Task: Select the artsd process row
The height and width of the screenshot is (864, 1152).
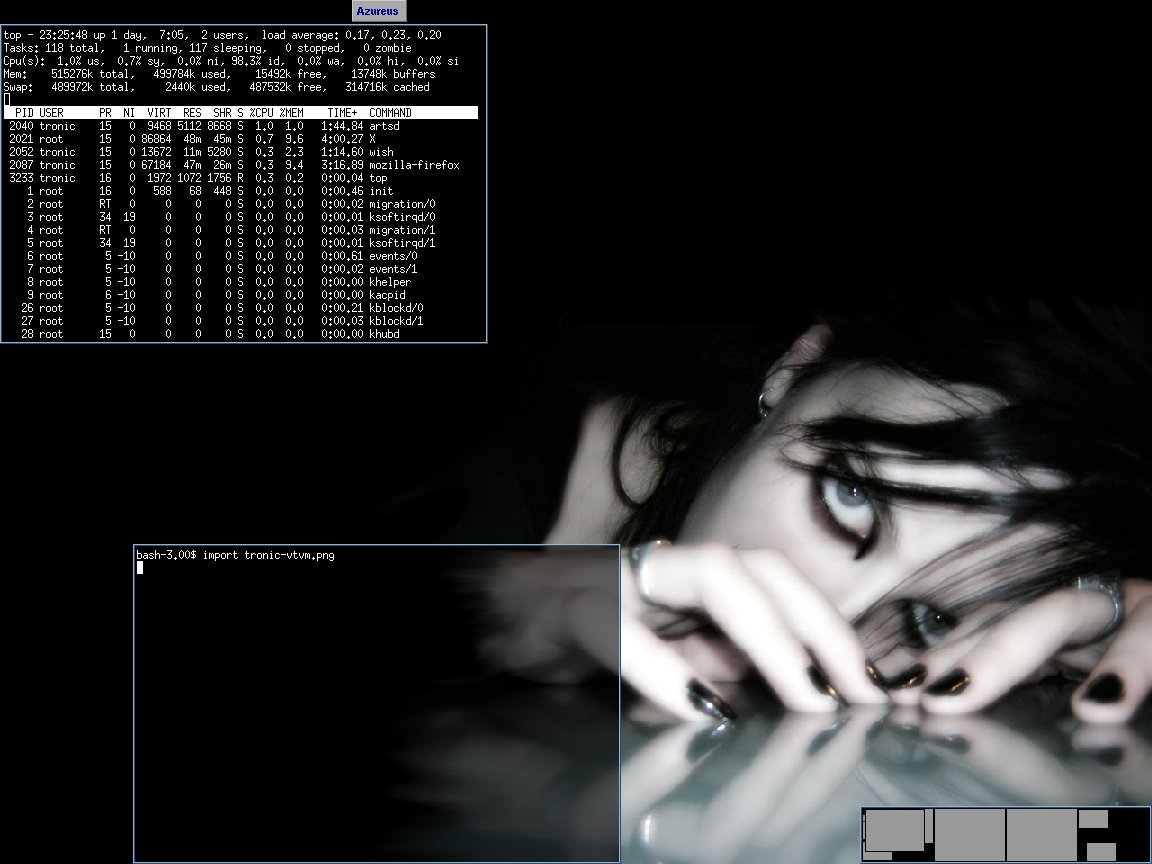Action: click(x=241, y=126)
